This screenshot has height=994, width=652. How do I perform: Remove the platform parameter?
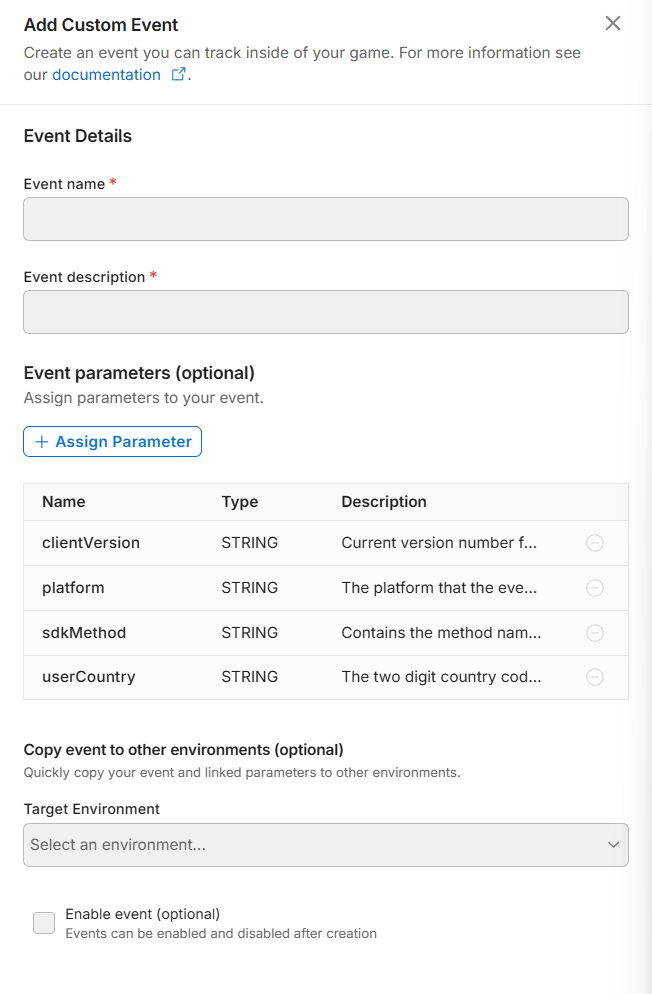pos(594,588)
